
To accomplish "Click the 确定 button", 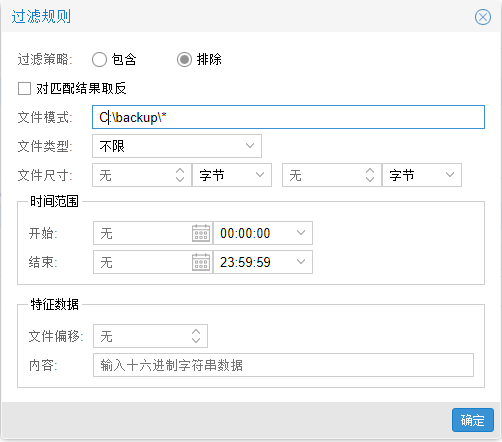I will (x=473, y=420).
